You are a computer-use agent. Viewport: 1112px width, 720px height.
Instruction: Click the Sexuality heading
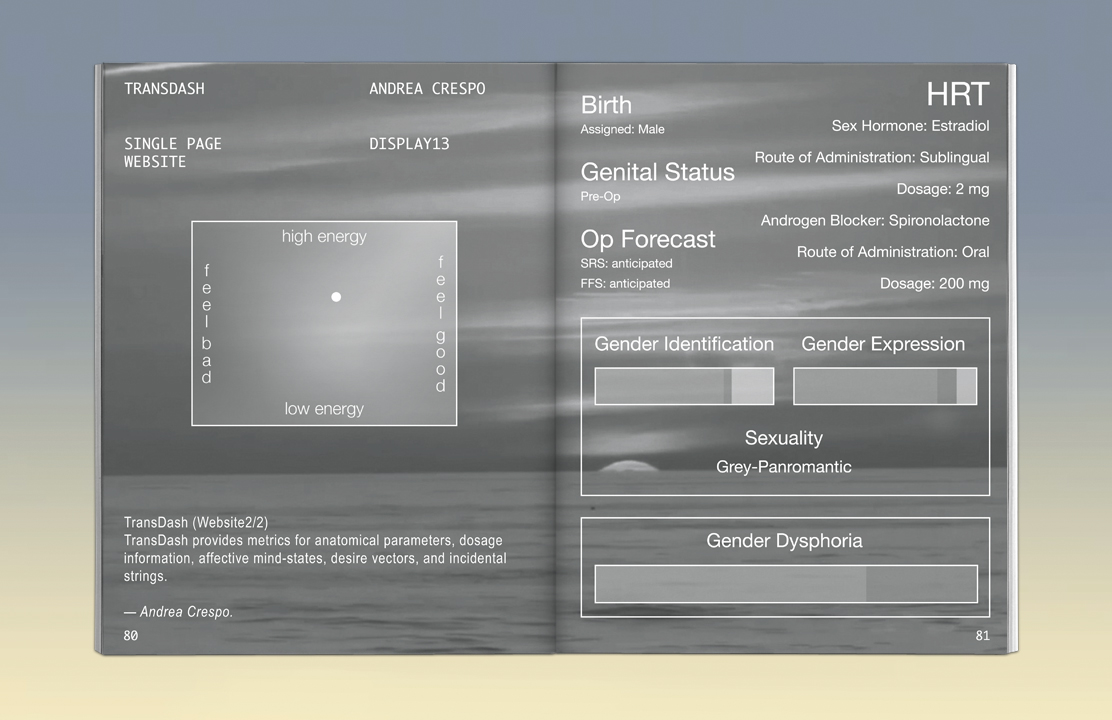pyautogui.click(x=784, y=438)
